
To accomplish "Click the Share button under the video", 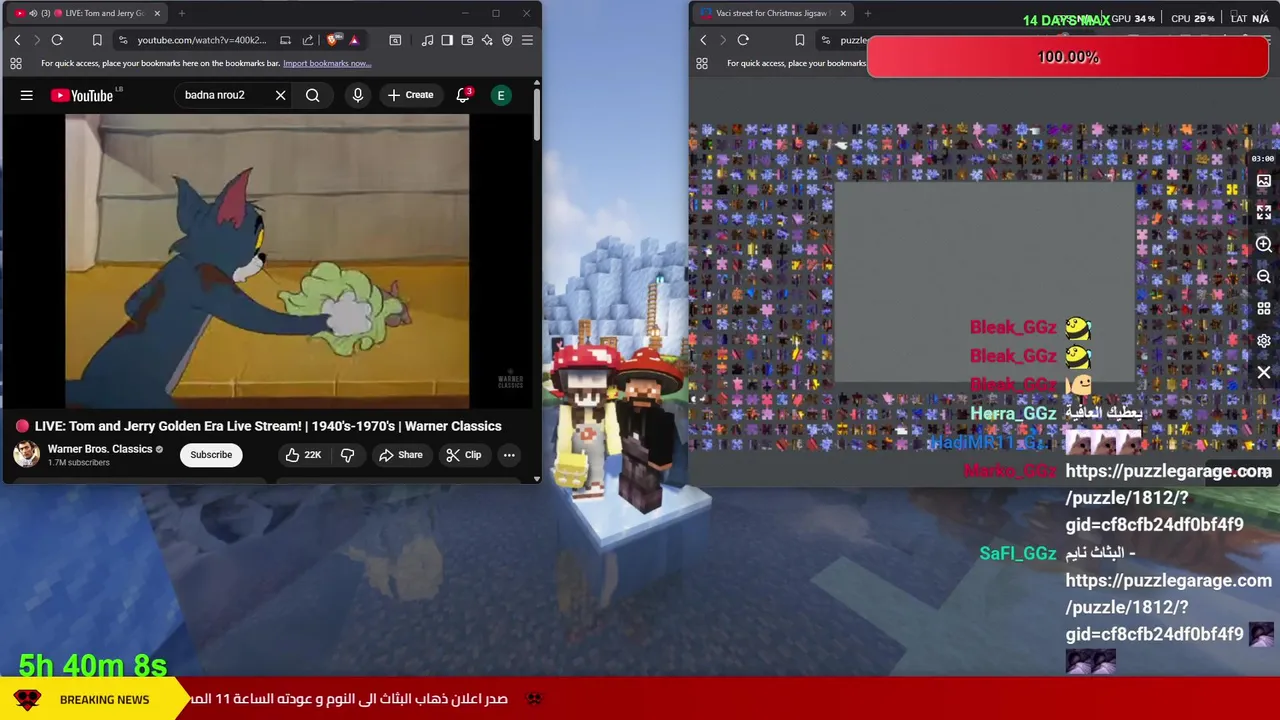I will [400, 455].
